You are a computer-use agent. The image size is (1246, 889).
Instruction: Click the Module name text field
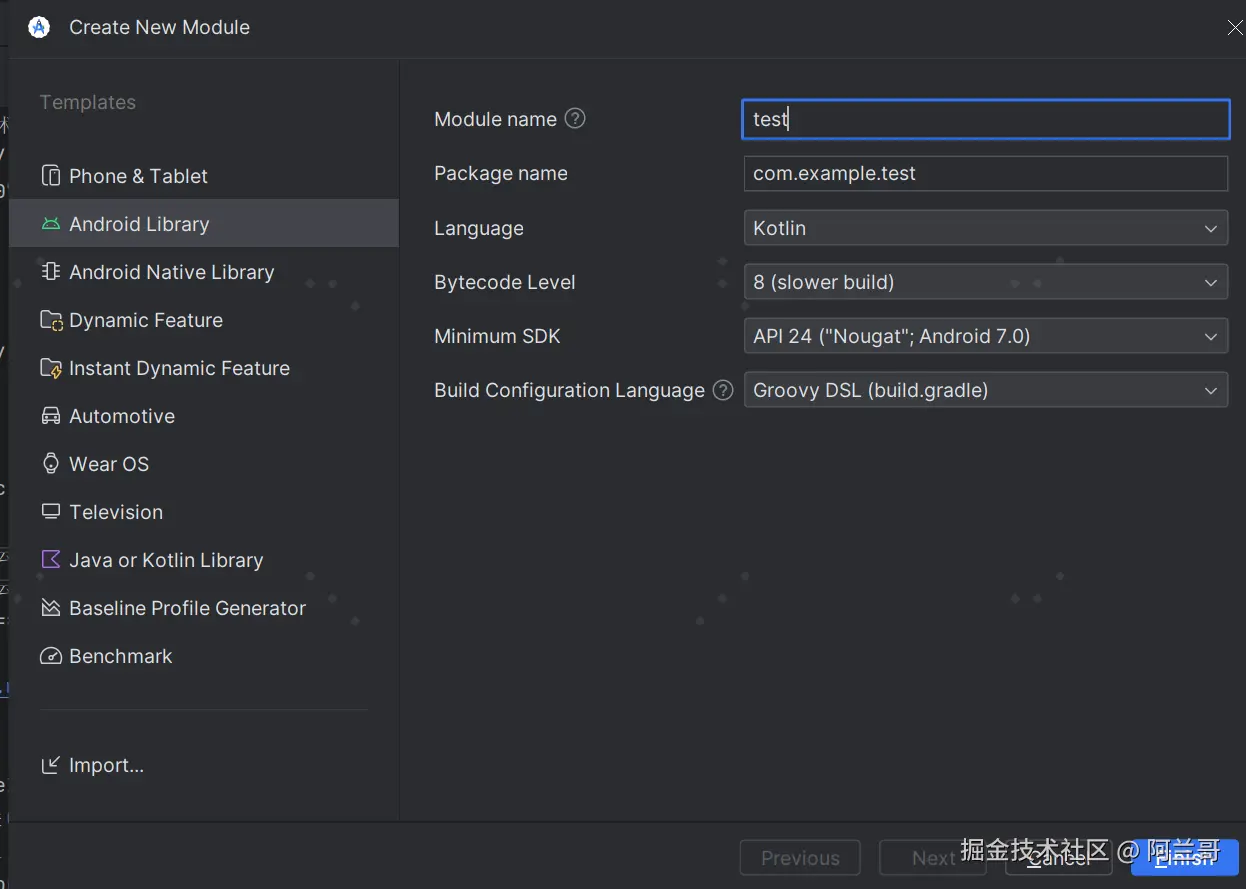[986, 119]
